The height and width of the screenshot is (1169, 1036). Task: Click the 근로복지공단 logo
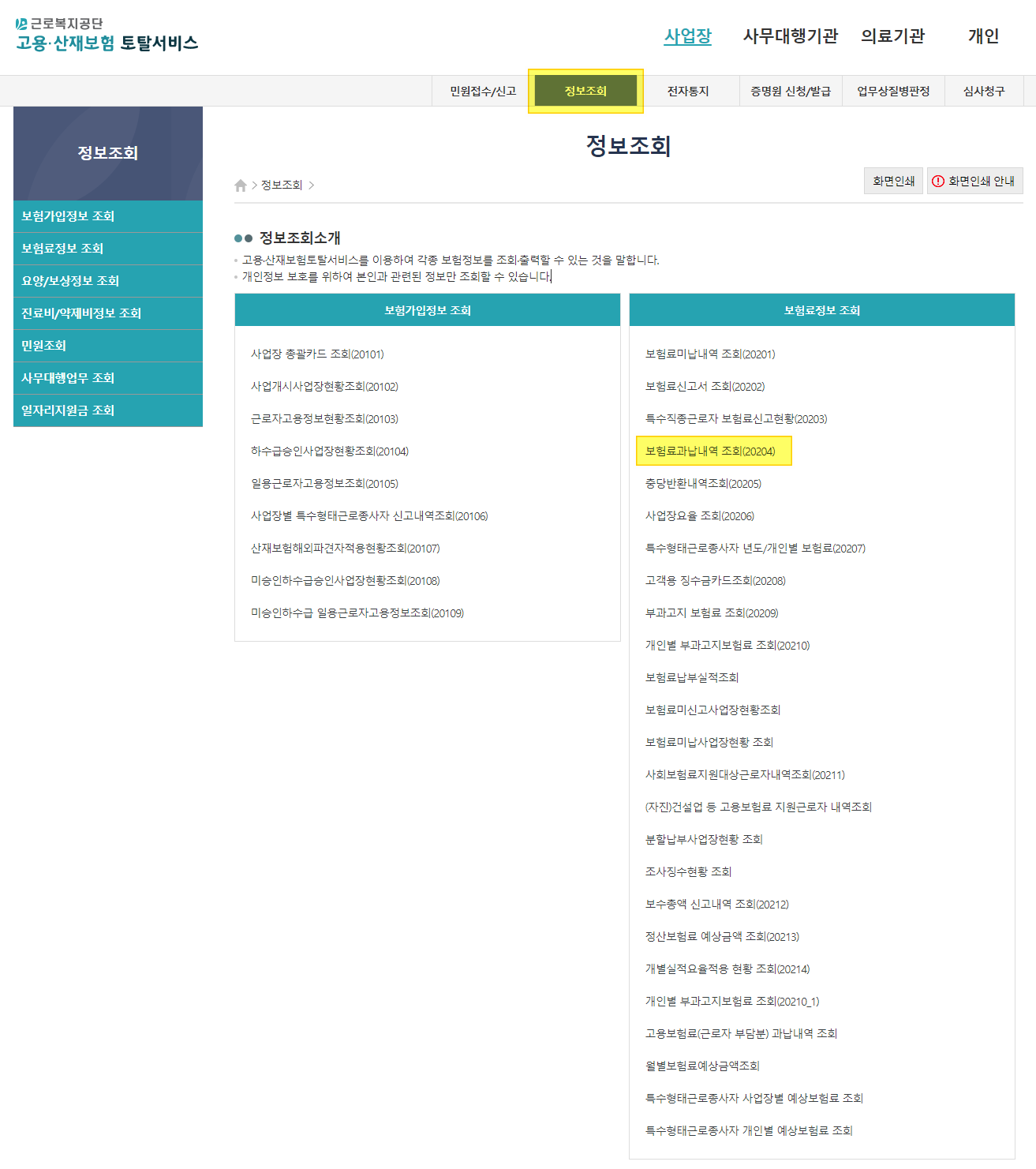[107, 35]
